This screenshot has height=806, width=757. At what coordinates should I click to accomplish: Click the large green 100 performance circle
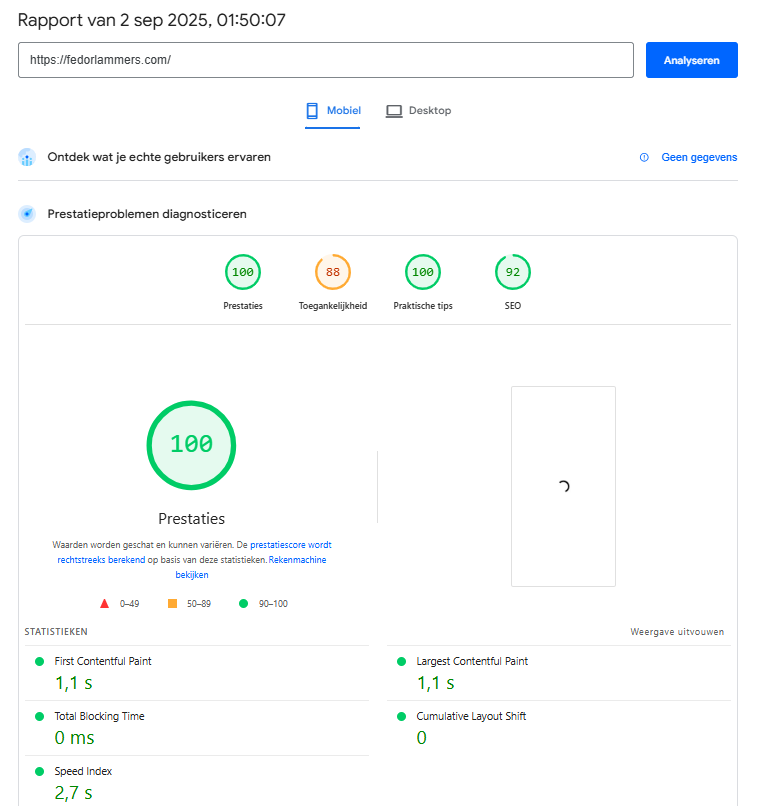pyautogui.click(x=191, y=445)
